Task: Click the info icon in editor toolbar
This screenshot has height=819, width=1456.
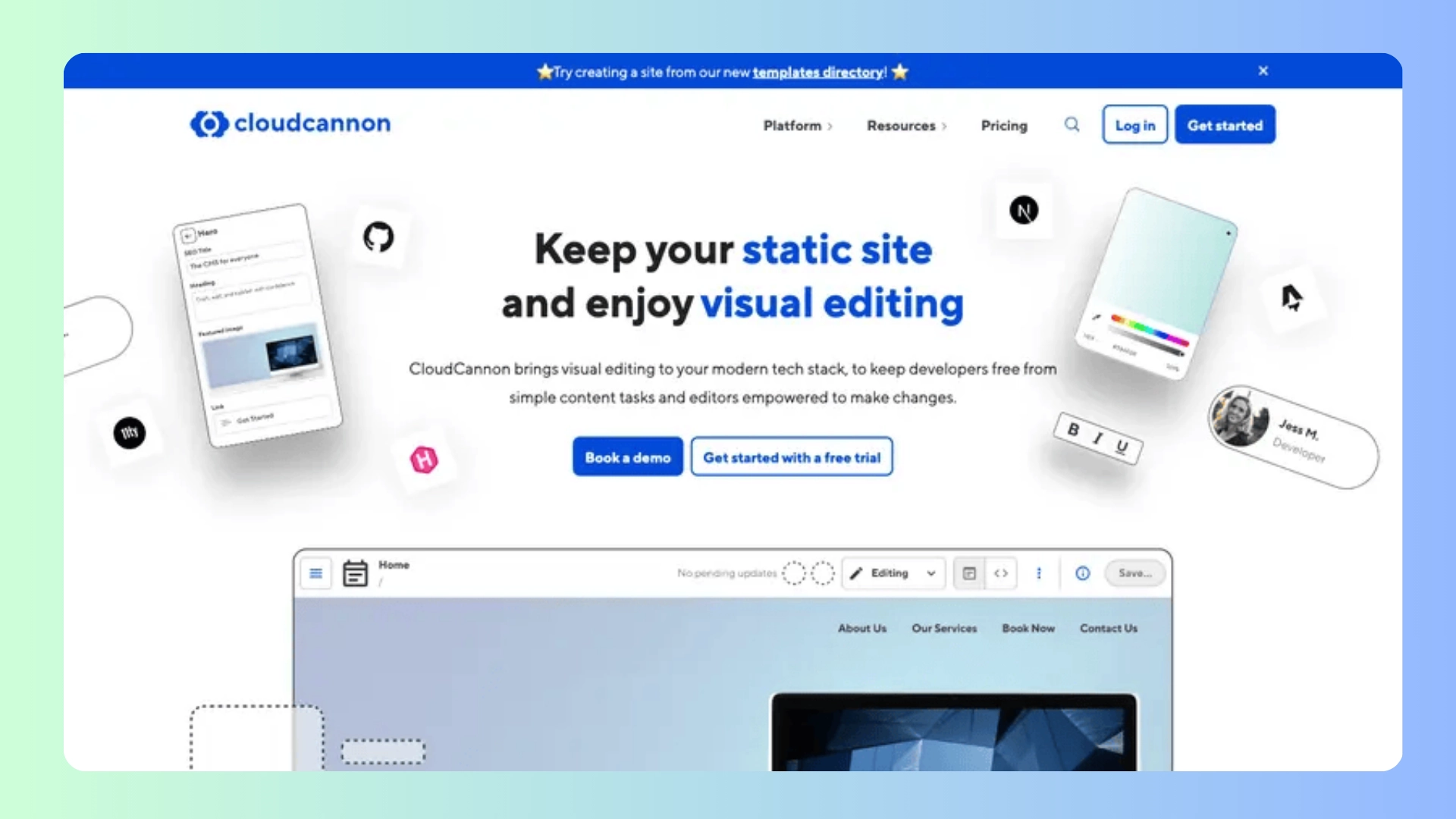Action: [x=1082, y=573]
